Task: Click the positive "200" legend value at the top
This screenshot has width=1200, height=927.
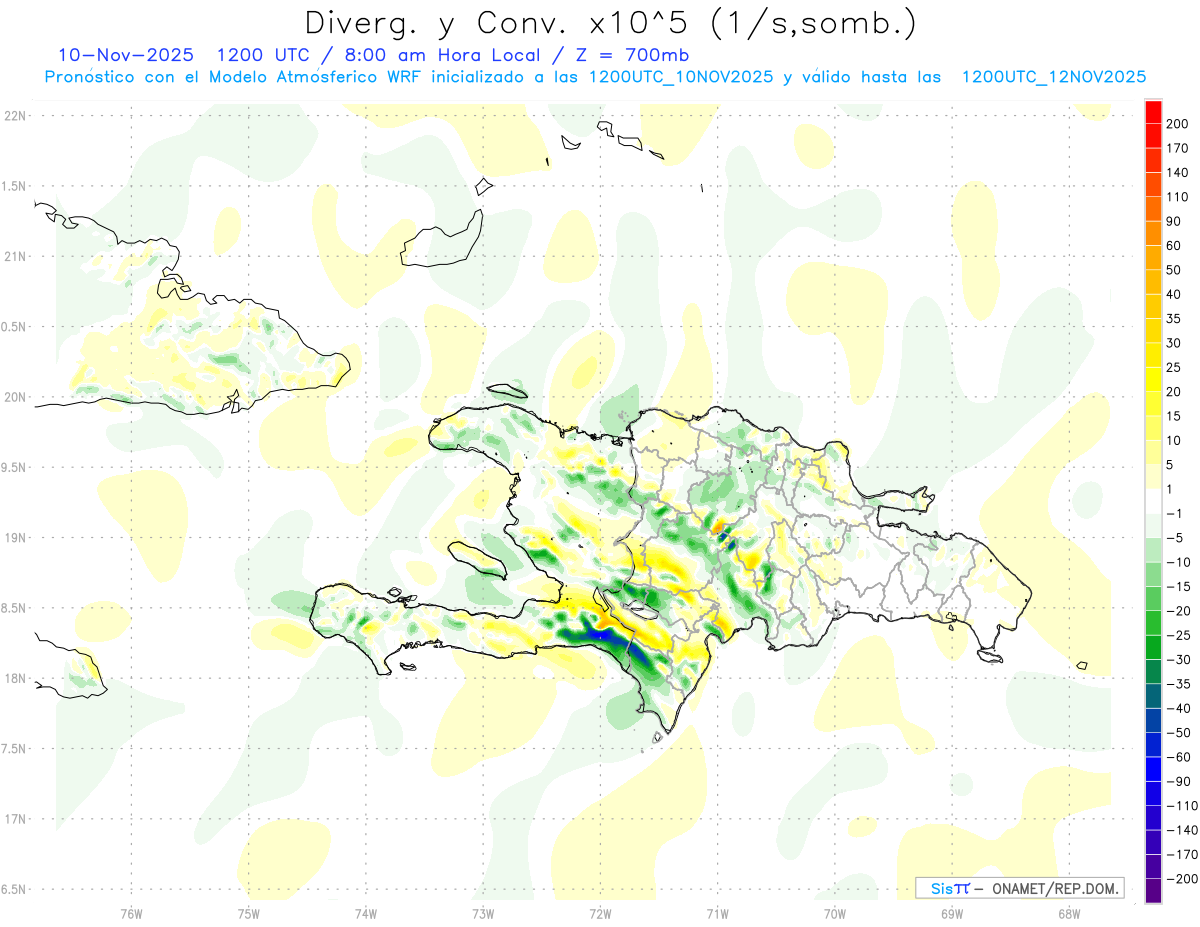Action: pyautogui.click(x=1179, y=124)
